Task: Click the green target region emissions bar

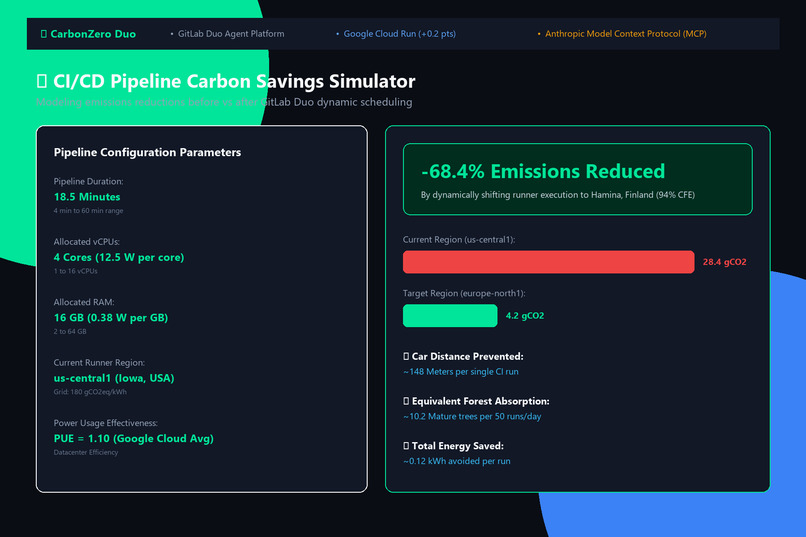Action: 450,316
